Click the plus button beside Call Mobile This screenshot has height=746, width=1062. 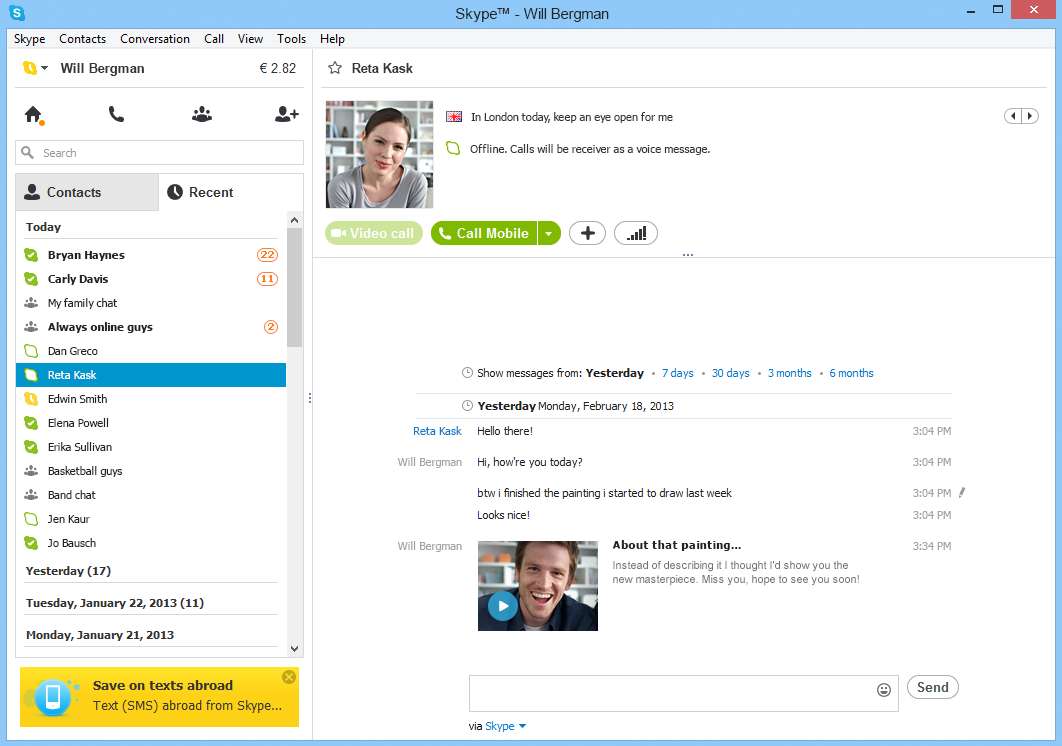(x=587, y=233)
